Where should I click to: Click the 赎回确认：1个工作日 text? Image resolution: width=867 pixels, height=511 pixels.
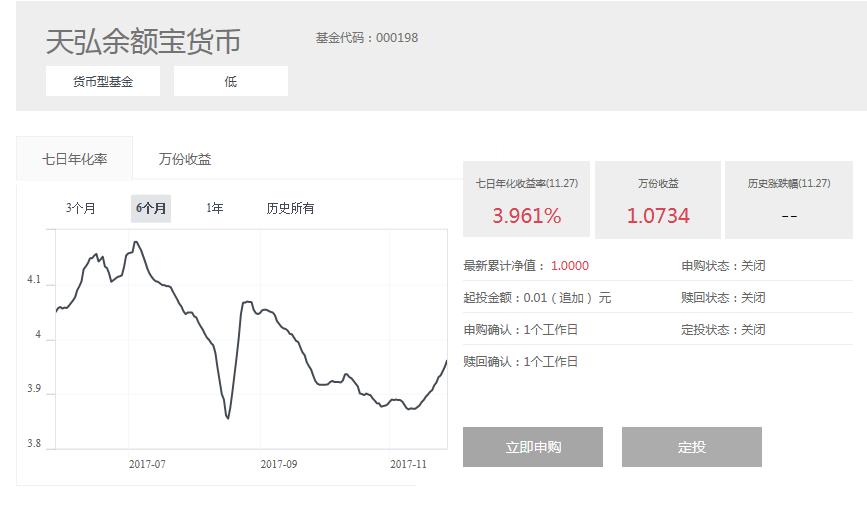(x=520, y=362)
